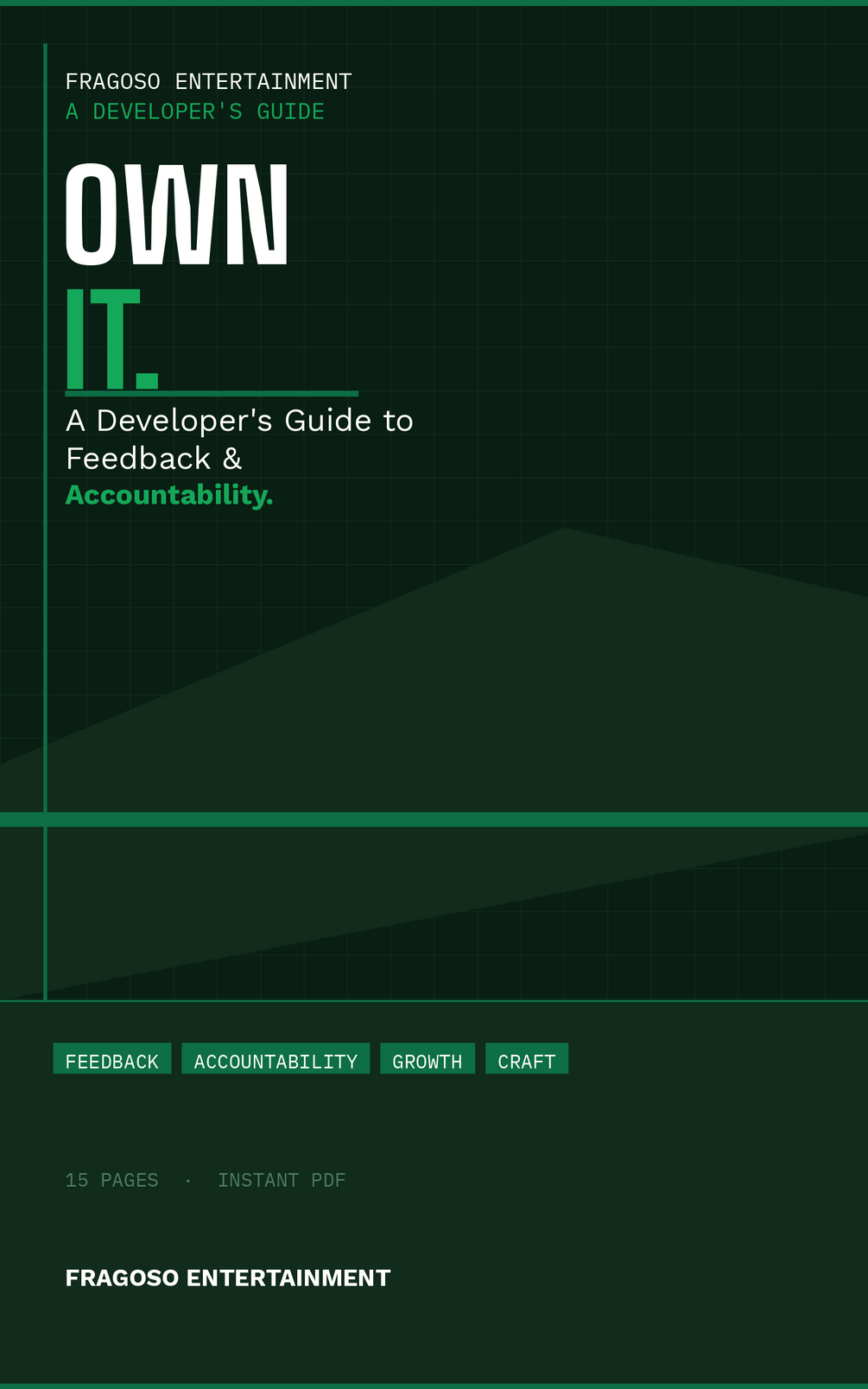
Task: Click the "15 PAGES" text
Action: coord(112,1181)
